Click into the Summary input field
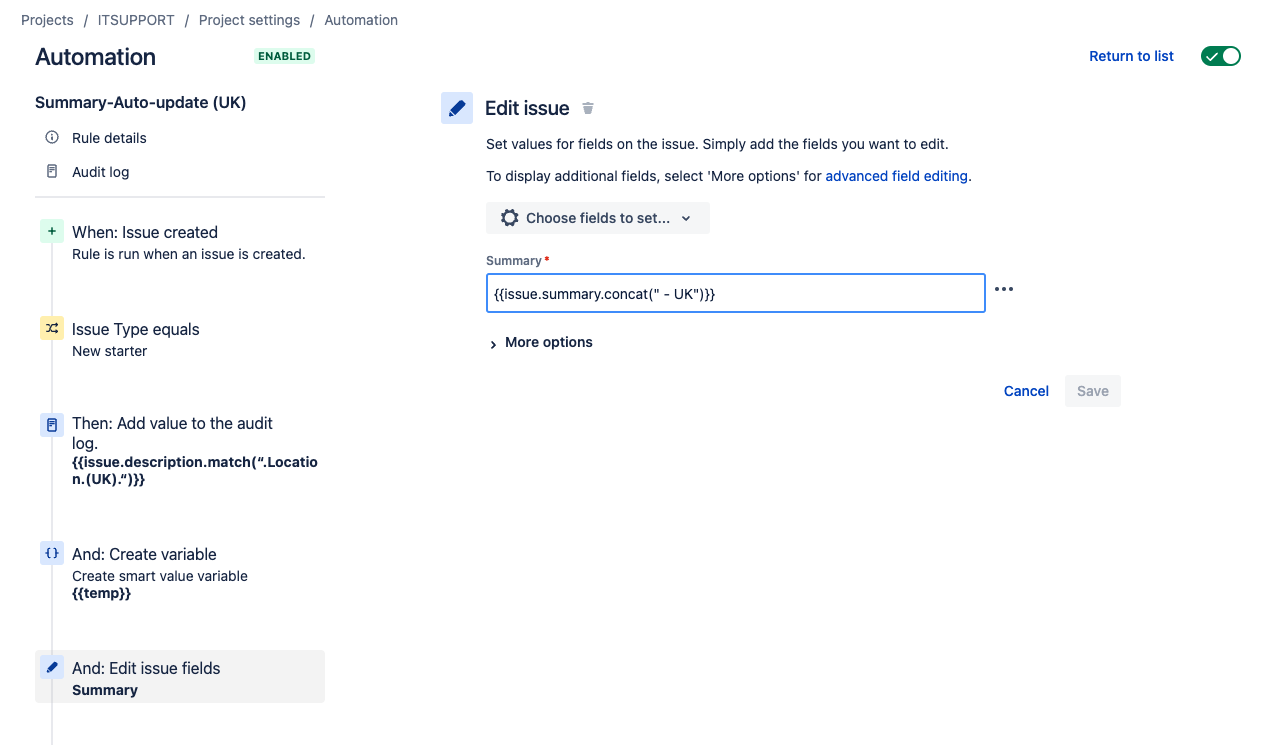The height and width of the screenshot is (745, 1283). (736, 293)
